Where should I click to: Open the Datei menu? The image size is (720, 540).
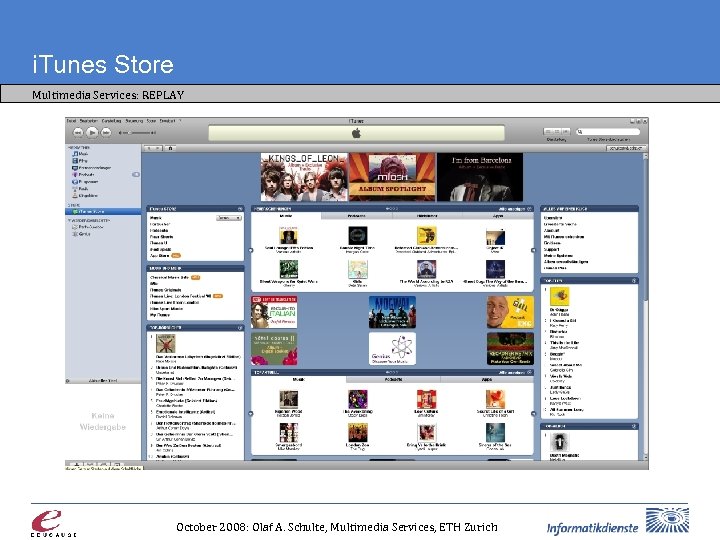pyautogui.click(x=71, y=121)
